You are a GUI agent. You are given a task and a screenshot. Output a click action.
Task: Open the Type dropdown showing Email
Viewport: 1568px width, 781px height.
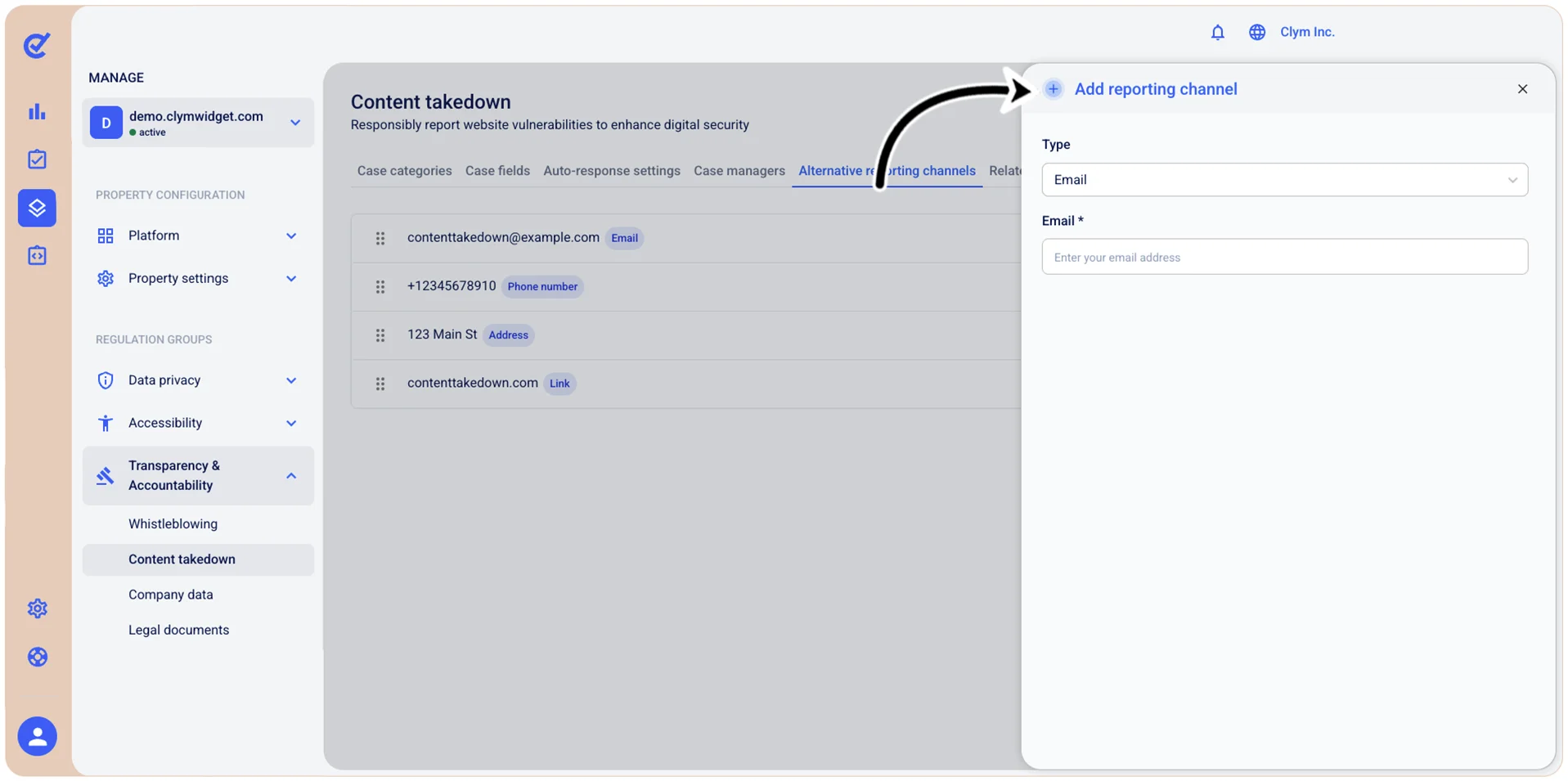point(1284,180)
